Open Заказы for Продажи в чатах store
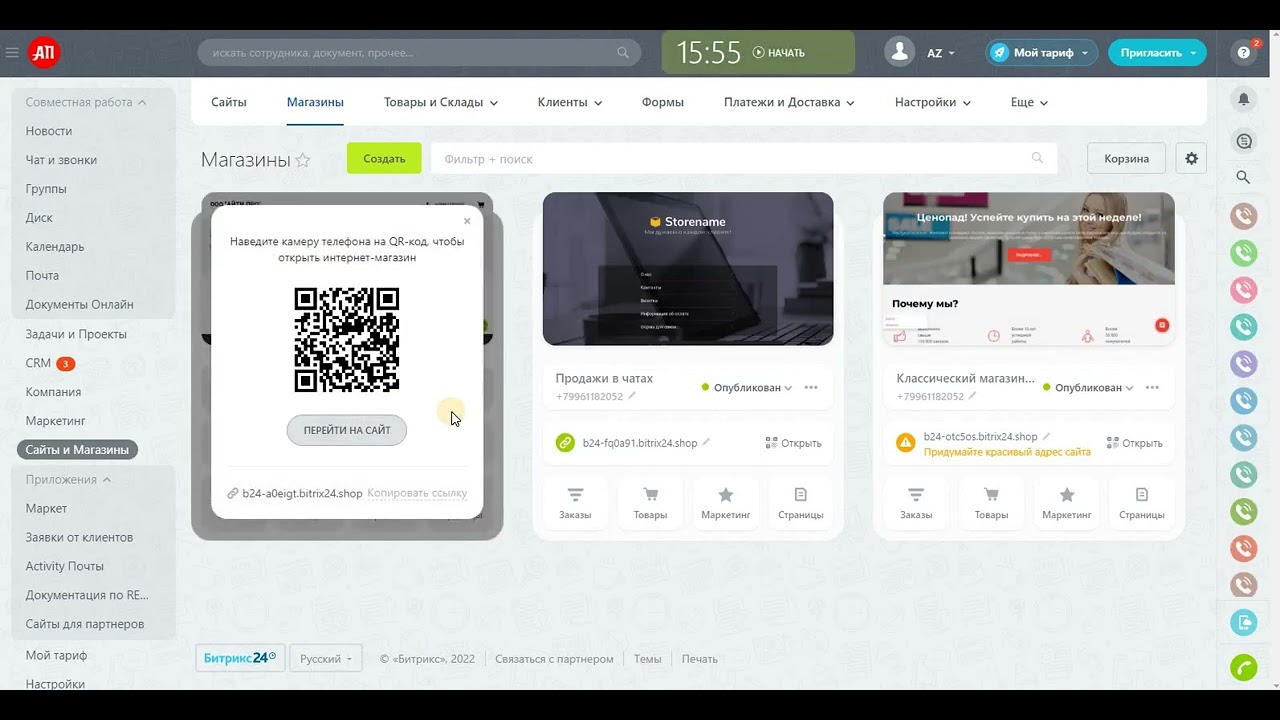Image resolution: width=1280 pixels, height=720 pixels. 575,503
